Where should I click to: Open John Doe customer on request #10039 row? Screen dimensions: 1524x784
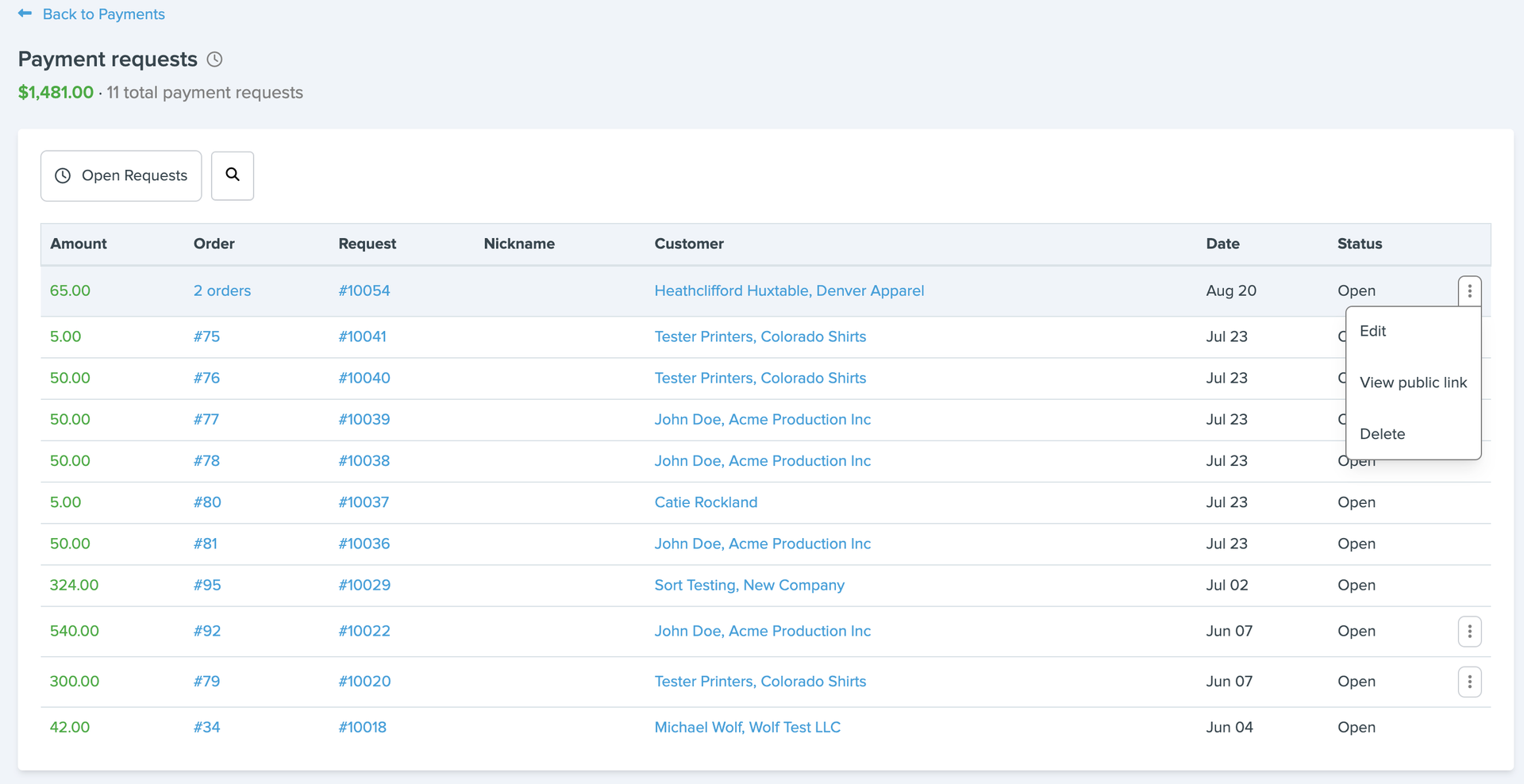763,419
